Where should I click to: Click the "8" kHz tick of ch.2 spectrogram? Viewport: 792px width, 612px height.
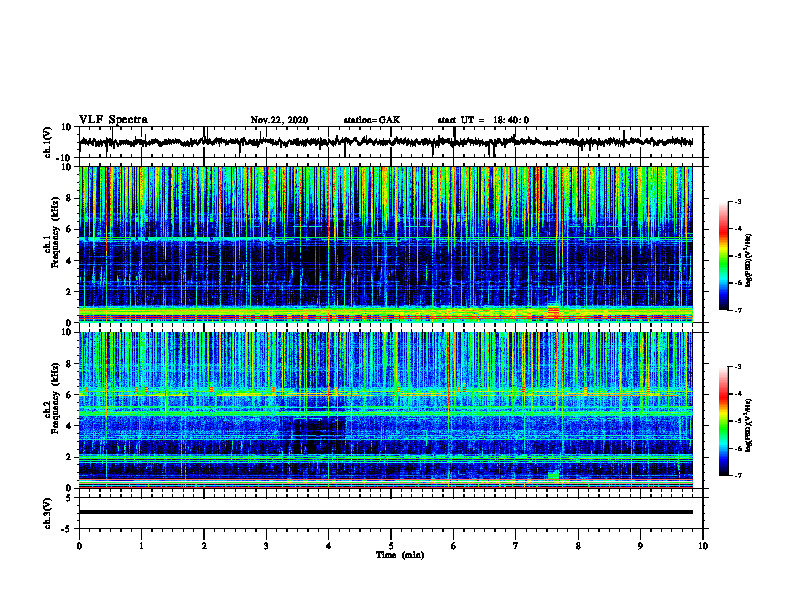(x=69, y=364)
